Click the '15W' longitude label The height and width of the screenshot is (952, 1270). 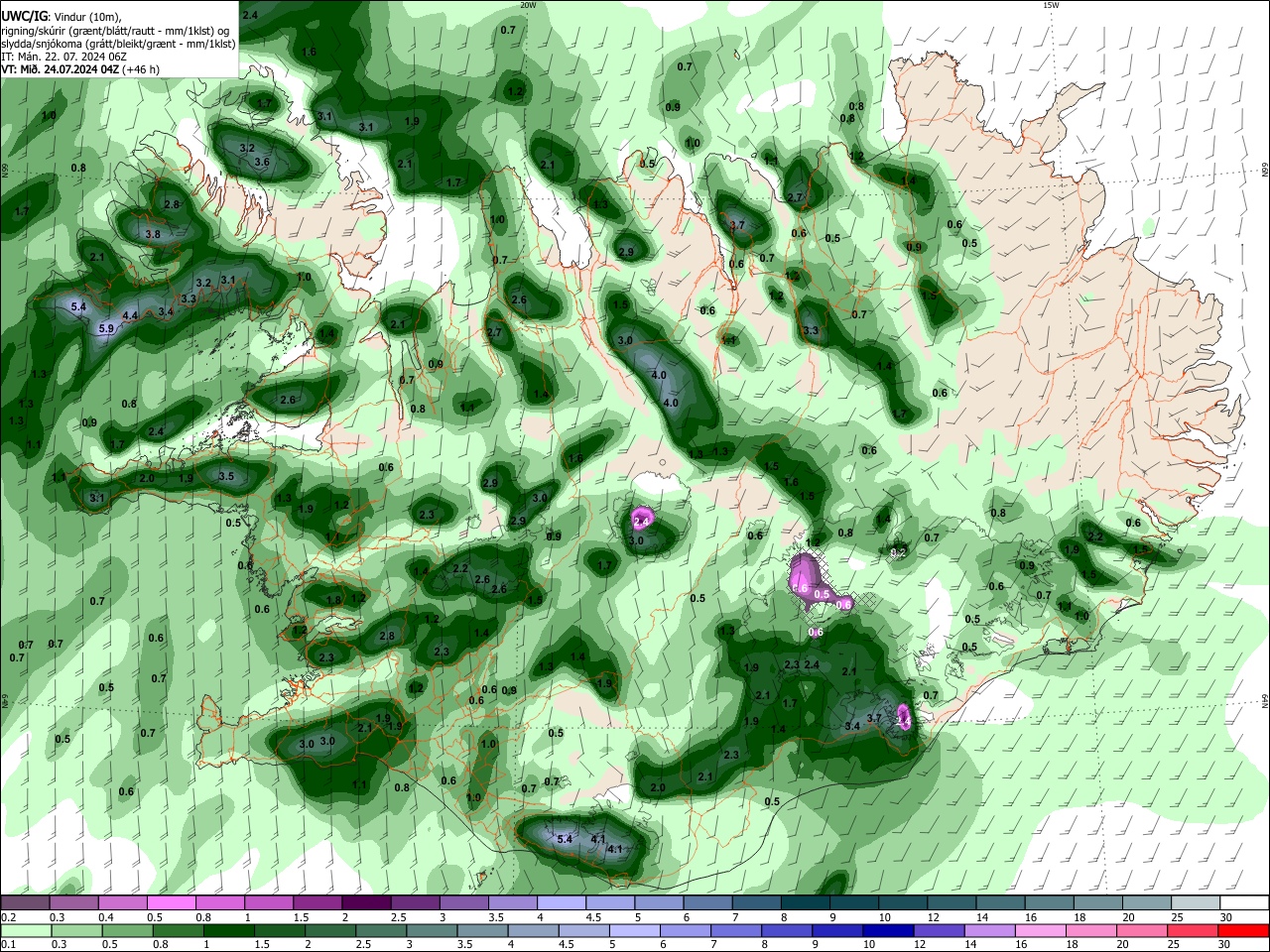(1051, 5)
